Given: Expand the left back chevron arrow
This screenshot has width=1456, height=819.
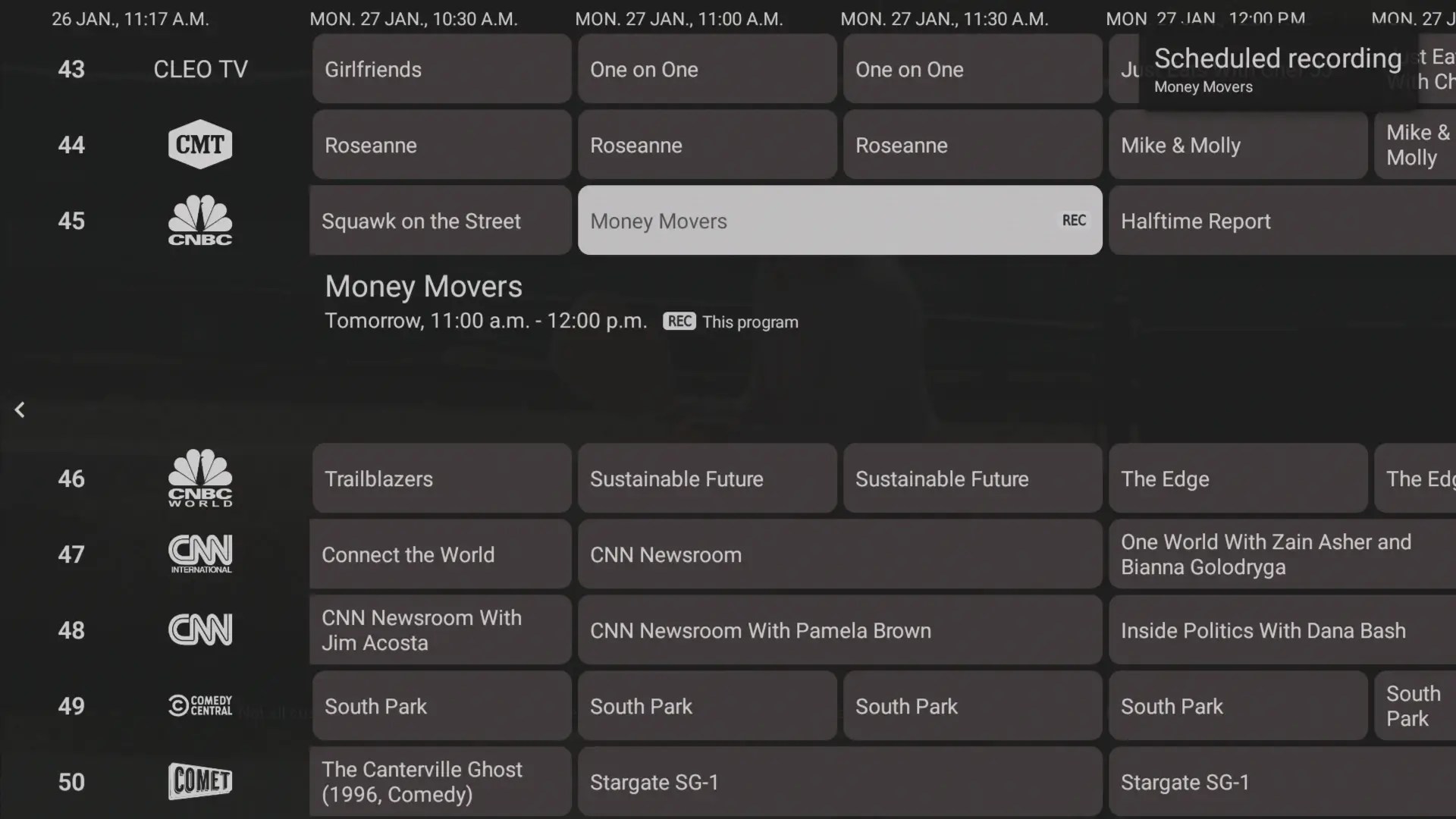Looking at the screenshot, I should point(20,410).
